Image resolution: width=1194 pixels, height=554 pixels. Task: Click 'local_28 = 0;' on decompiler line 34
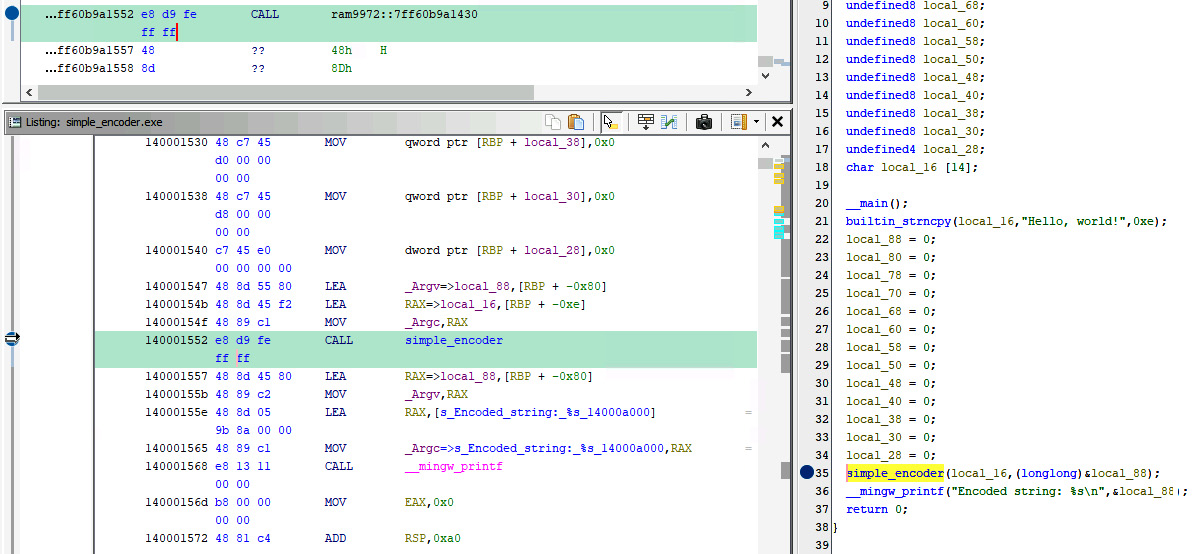pos(892,455)
